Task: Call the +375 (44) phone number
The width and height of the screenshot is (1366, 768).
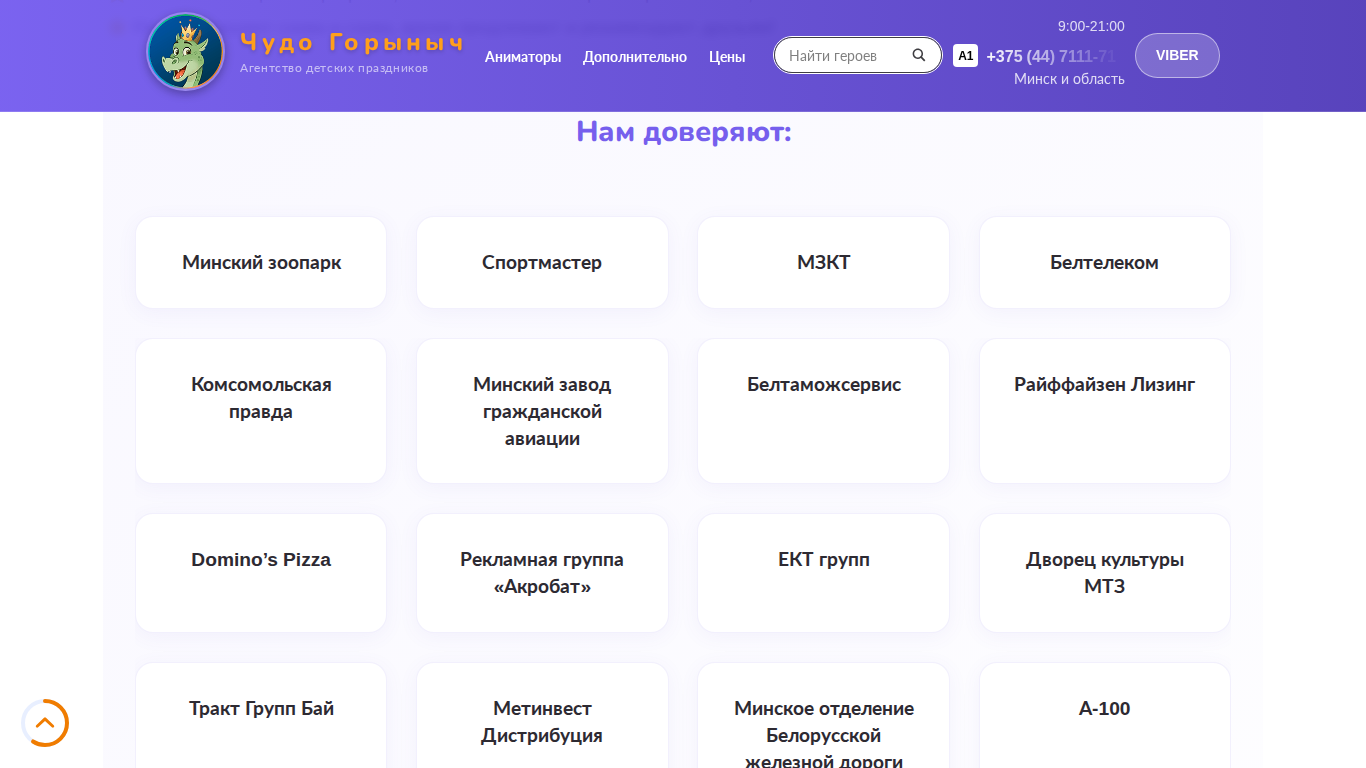Action: (1050, 56)
